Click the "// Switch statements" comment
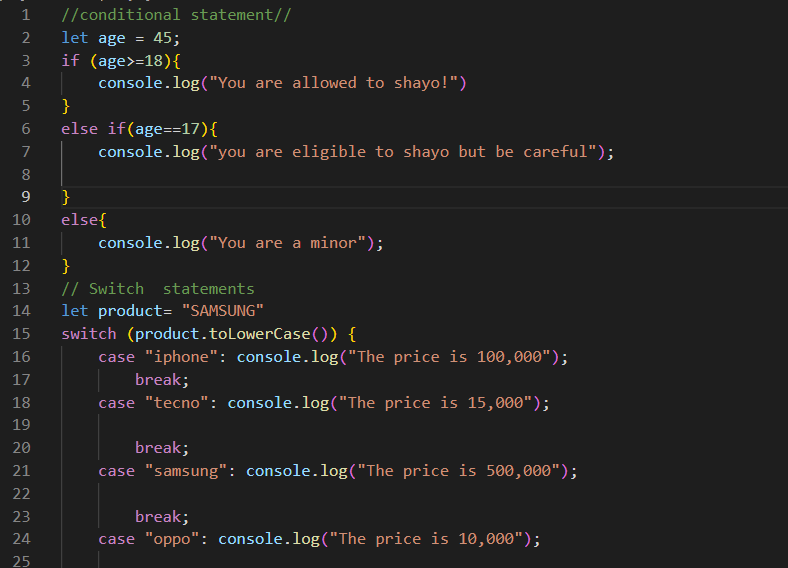This screenshot has height=568, width=788. point(158,288)
